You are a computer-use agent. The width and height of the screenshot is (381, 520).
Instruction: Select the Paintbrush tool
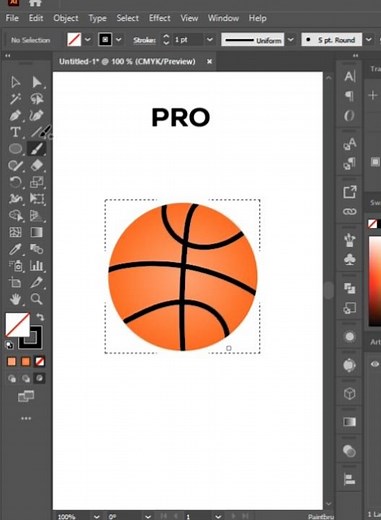37,149
